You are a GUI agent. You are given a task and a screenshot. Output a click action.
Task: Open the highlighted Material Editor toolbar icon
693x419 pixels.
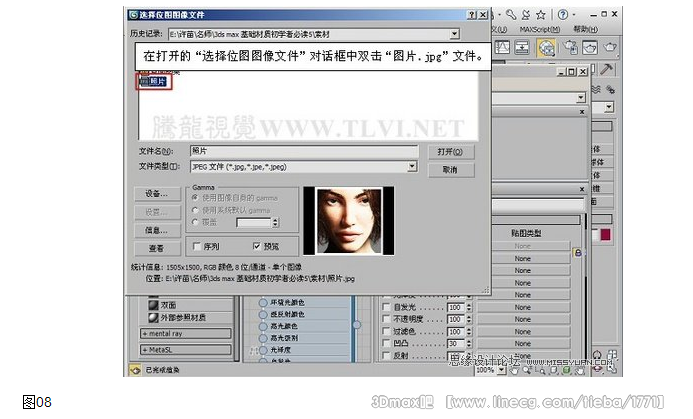point(546,48)
